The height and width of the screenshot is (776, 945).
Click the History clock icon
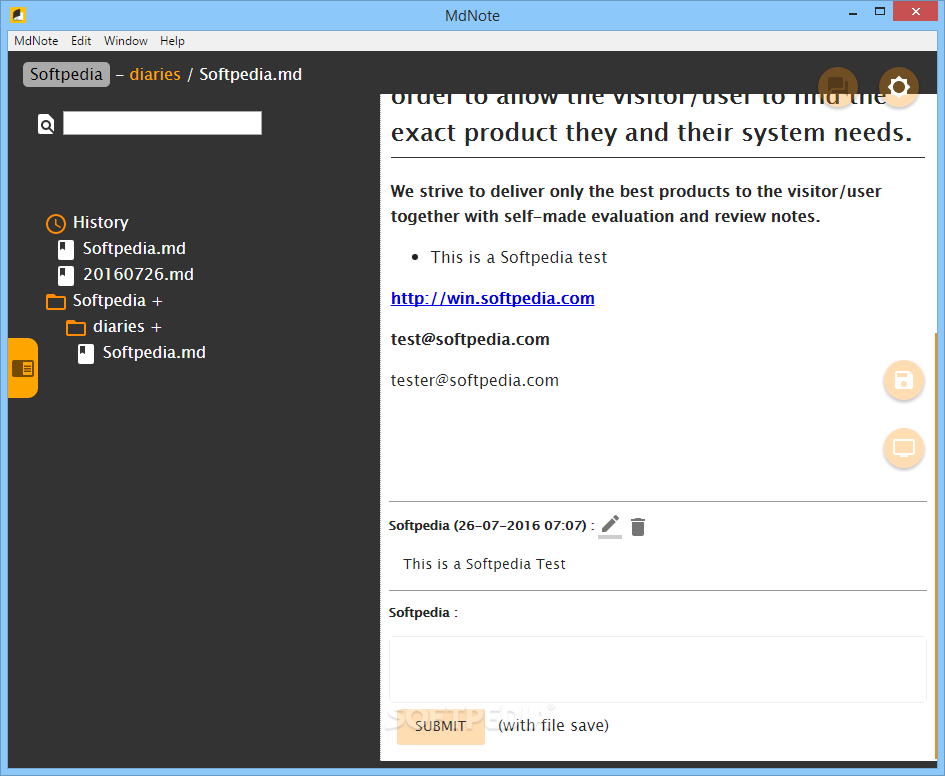[x=55, y=224]
